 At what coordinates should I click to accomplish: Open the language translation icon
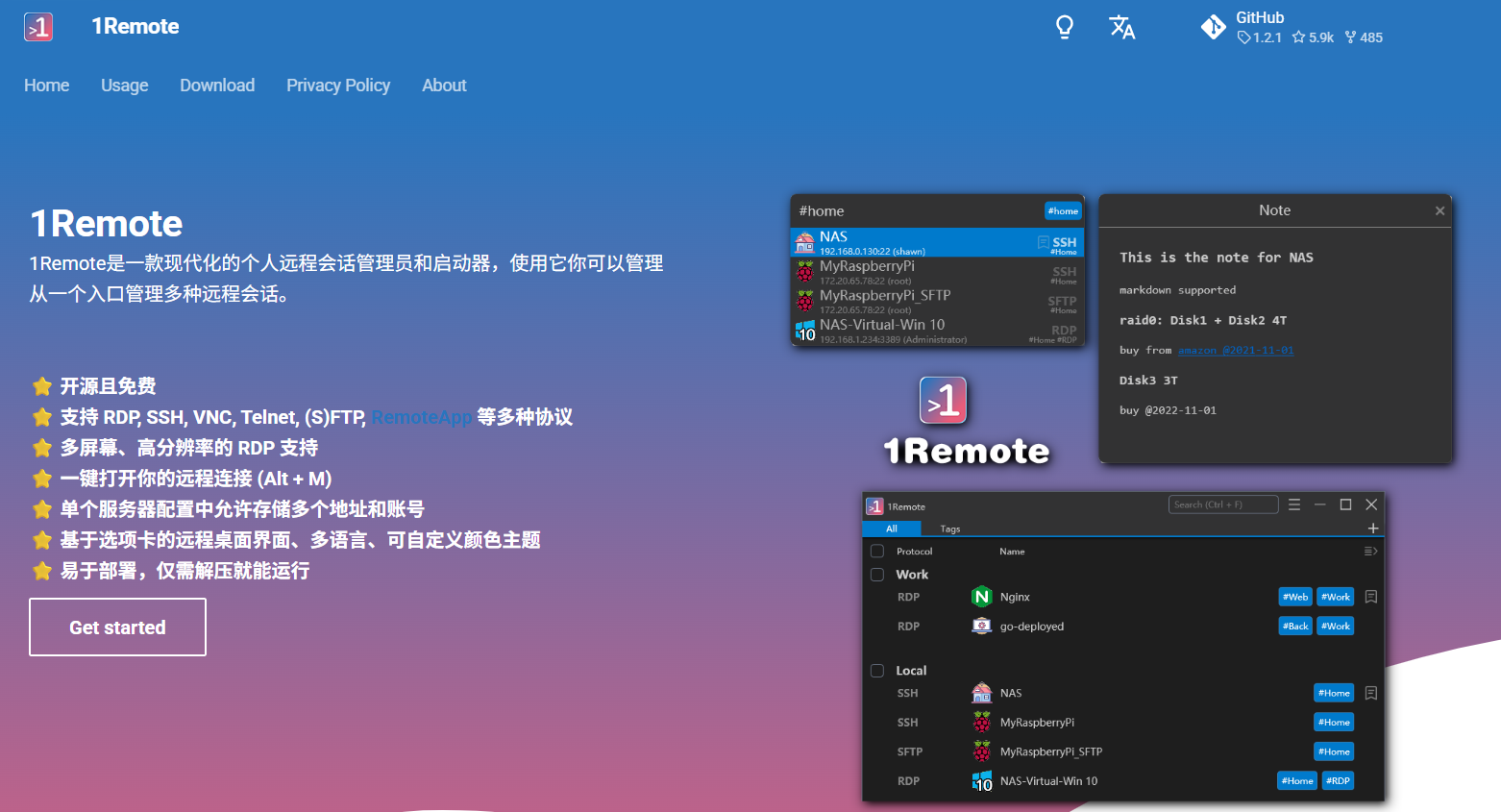pyautogui.click(x=1121, y=27)
